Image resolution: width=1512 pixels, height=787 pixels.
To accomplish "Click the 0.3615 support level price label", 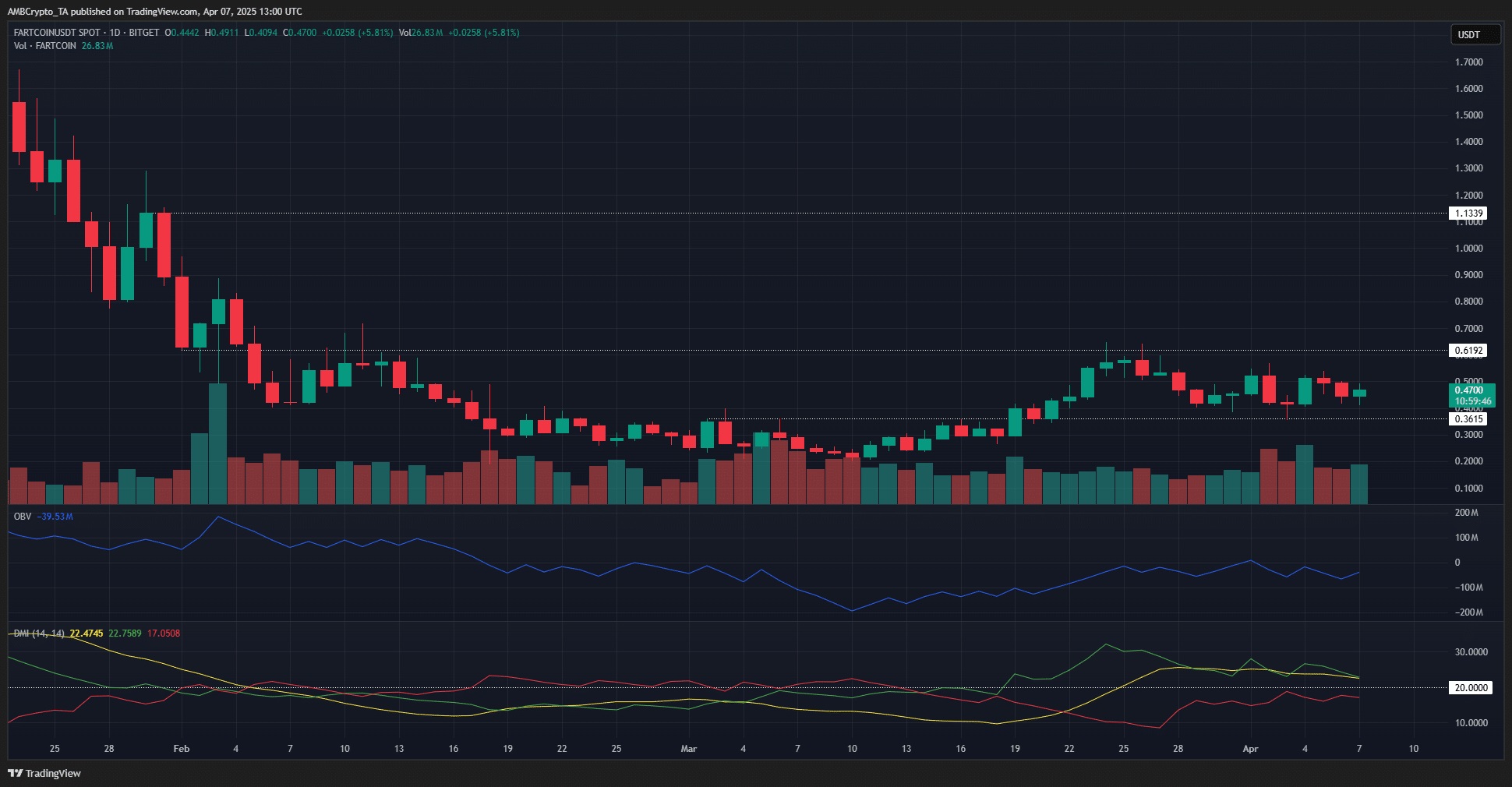I will (1468, 419).
